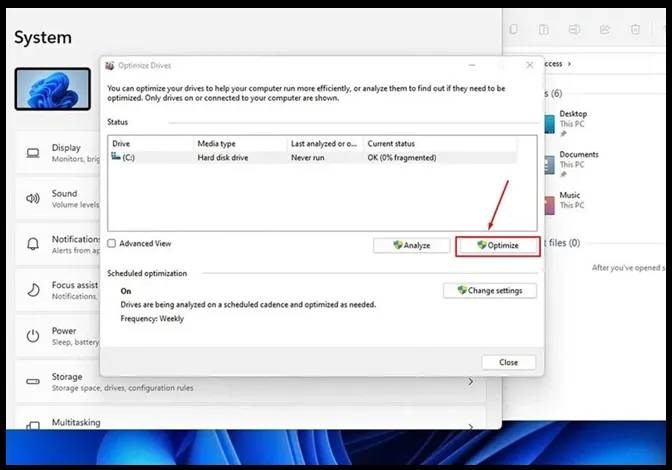Open Sound settings via speaker icon
Screen dimensions: 672x470
point(33,198)
